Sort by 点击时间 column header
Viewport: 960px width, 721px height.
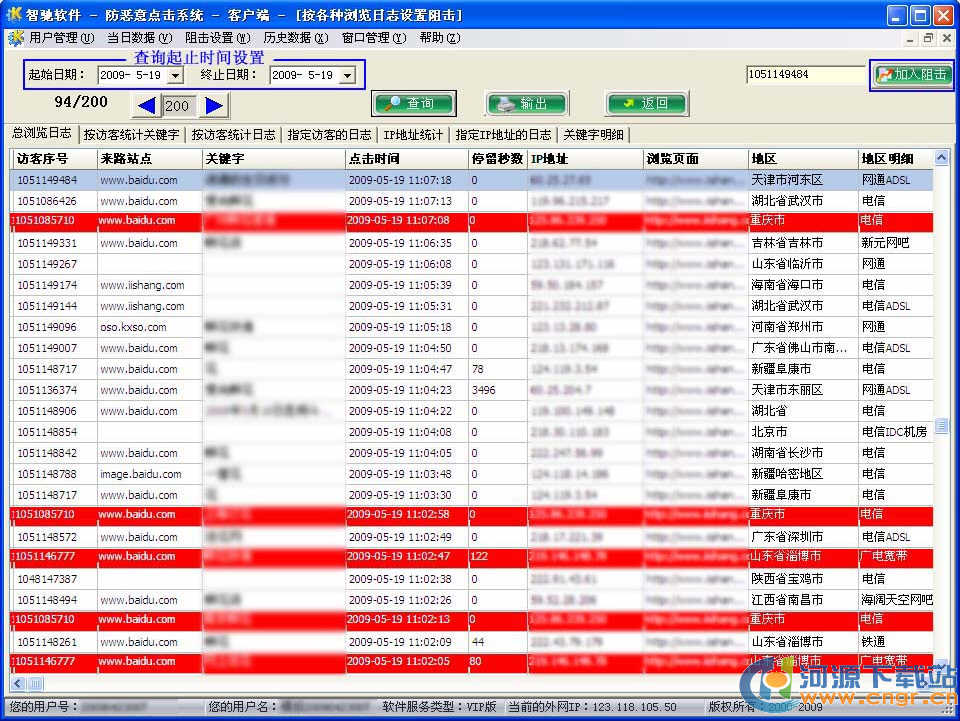click(405, 158)
